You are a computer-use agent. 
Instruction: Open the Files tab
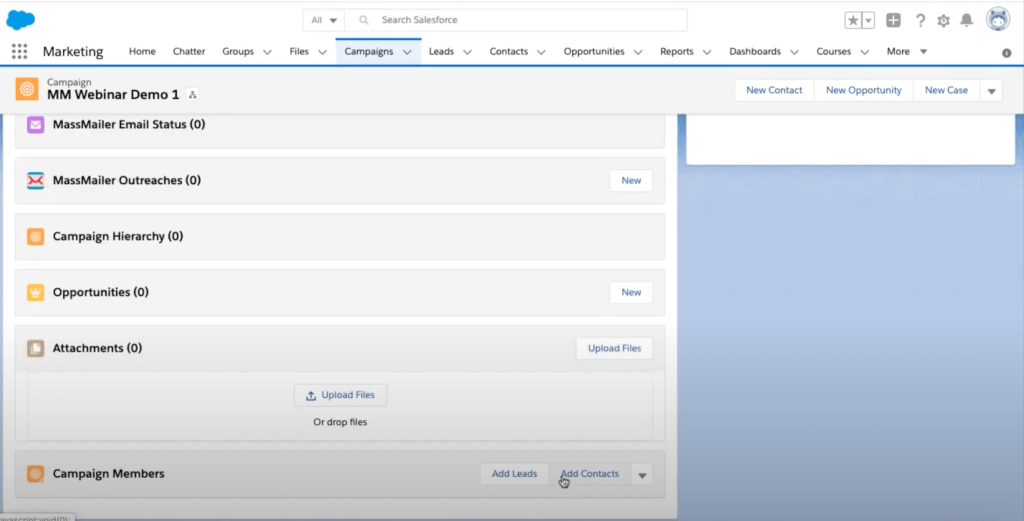tap(298, 51)
